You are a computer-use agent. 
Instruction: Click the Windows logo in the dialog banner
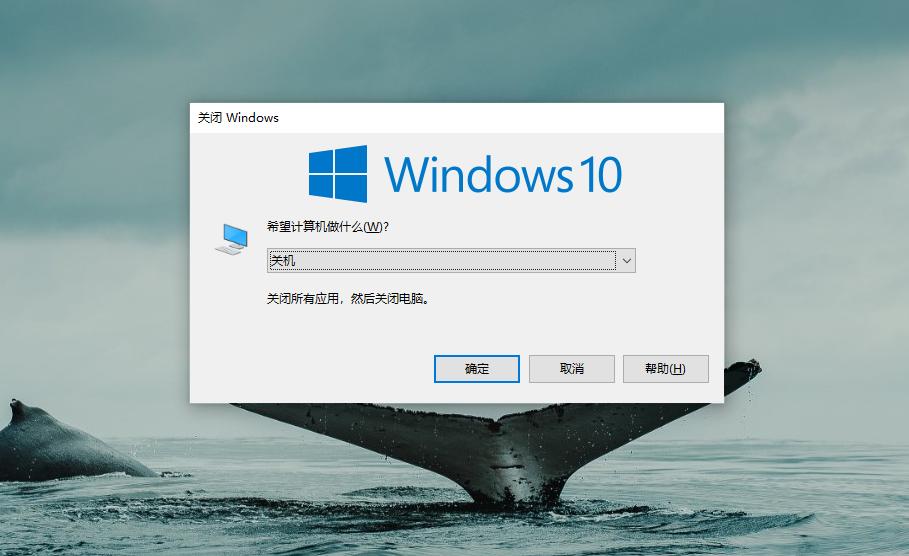[338, 173]
